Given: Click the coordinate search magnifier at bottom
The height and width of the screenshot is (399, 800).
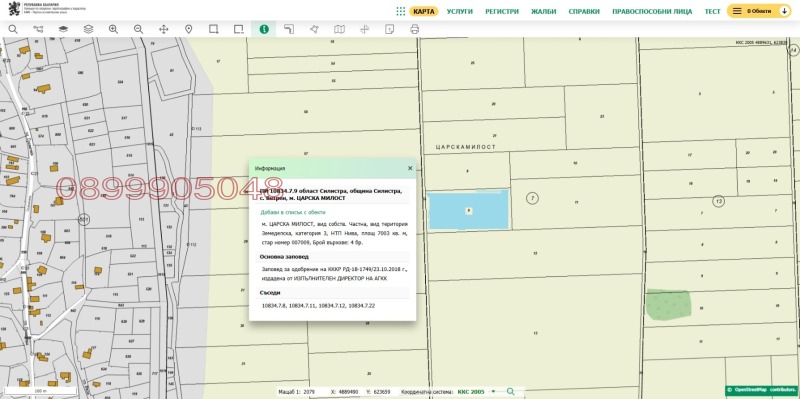Looking at the screenshot, I should (511, 391).
